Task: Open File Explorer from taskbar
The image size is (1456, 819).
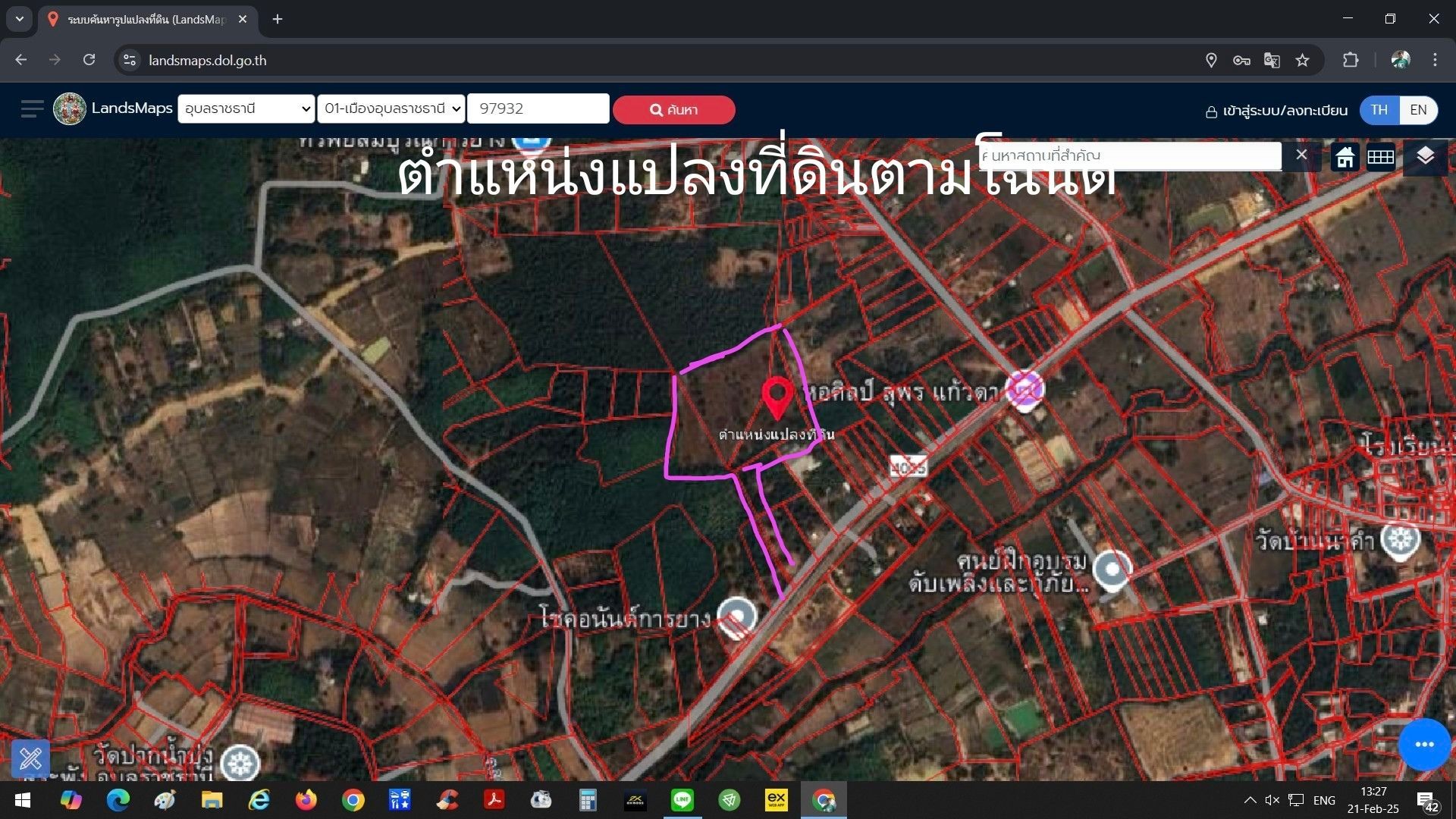Action: [212, 800]
